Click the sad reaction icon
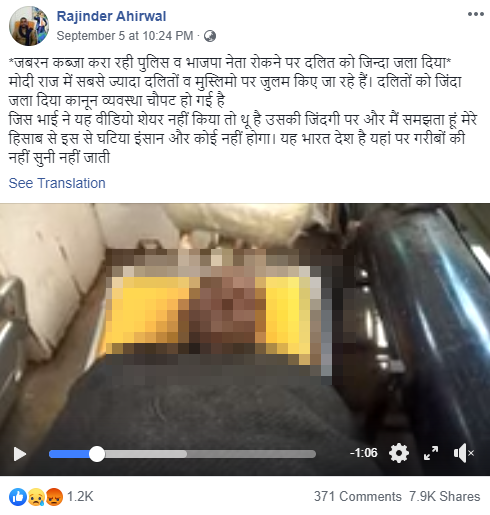The height and width of the screenshot is (515, 490). tap(36, 497)
